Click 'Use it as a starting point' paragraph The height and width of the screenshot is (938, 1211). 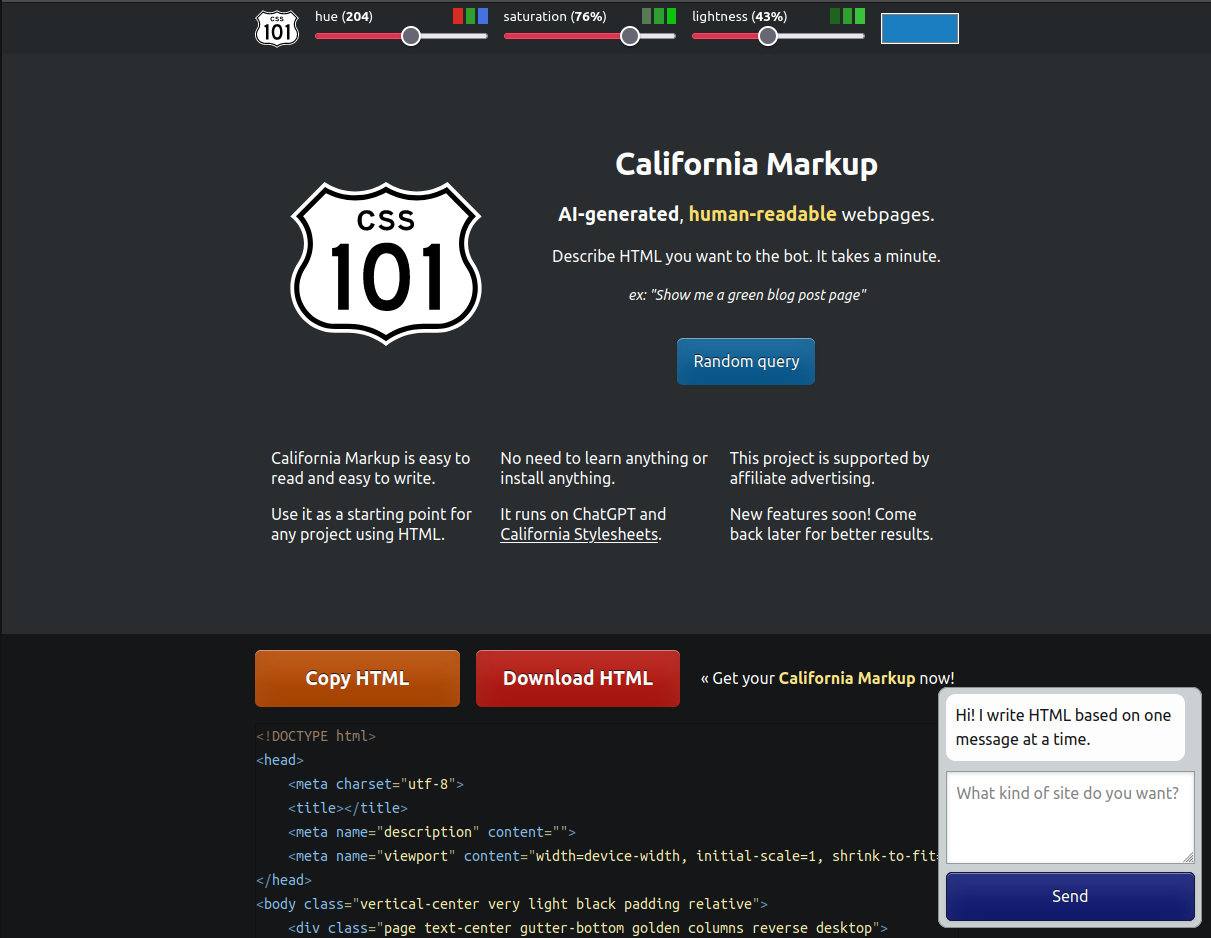click(x=371, y=524)
